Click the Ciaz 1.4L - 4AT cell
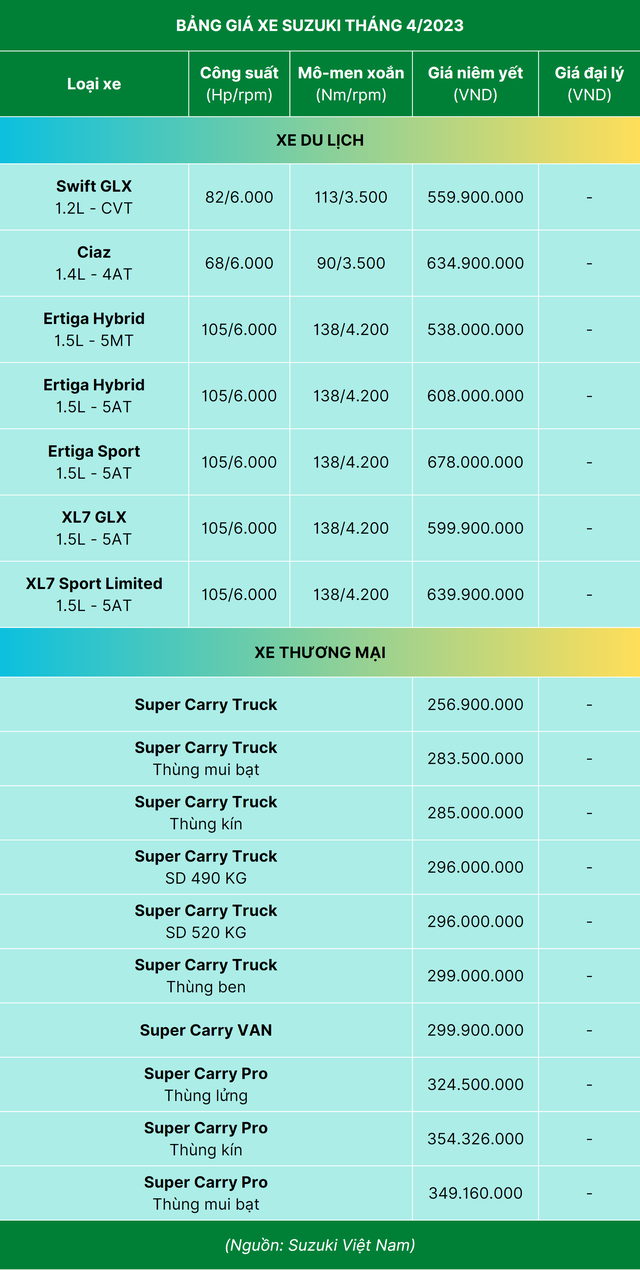This screenshot has width=640, height=1270. 94,263
